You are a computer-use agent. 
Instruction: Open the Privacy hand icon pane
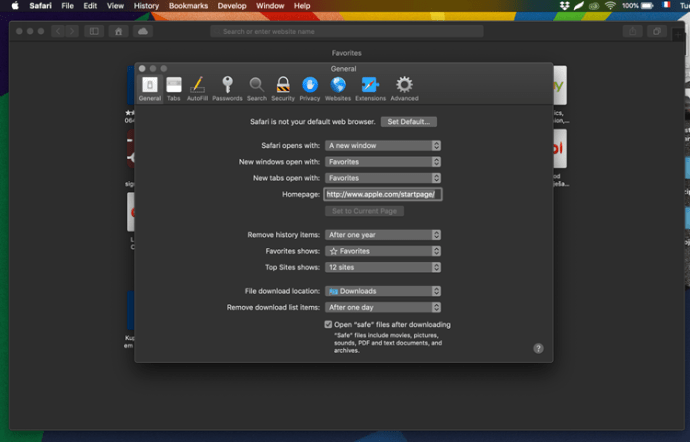coord(310,89)
